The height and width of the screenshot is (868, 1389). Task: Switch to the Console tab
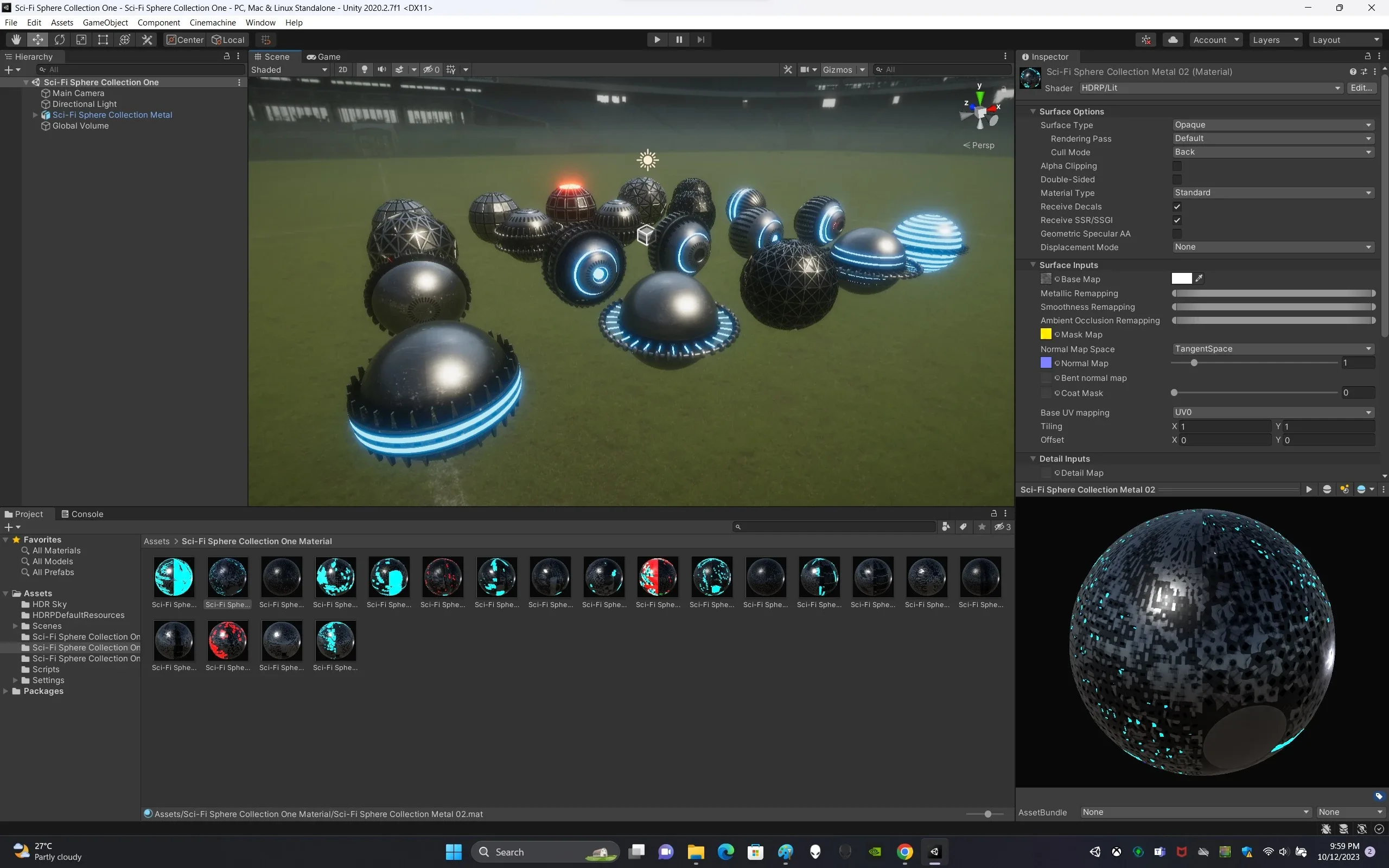[82, 514]
